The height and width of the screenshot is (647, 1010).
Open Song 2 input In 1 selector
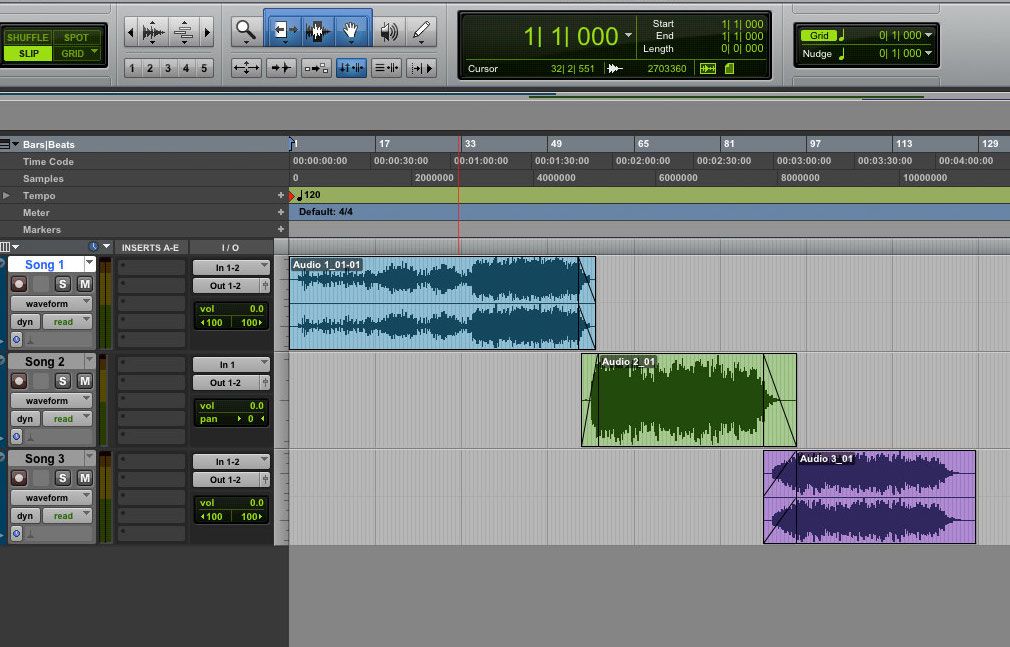click(231, 365)
